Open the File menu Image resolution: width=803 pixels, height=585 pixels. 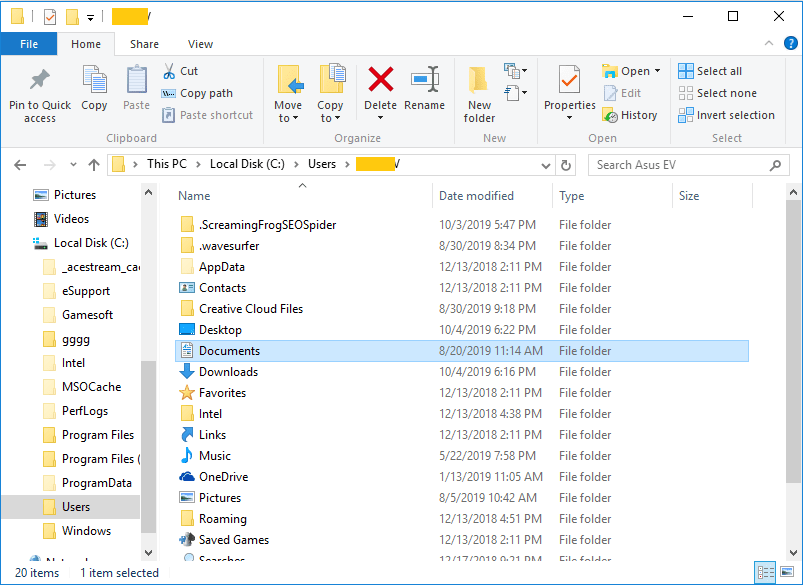(x=29, y=43)
